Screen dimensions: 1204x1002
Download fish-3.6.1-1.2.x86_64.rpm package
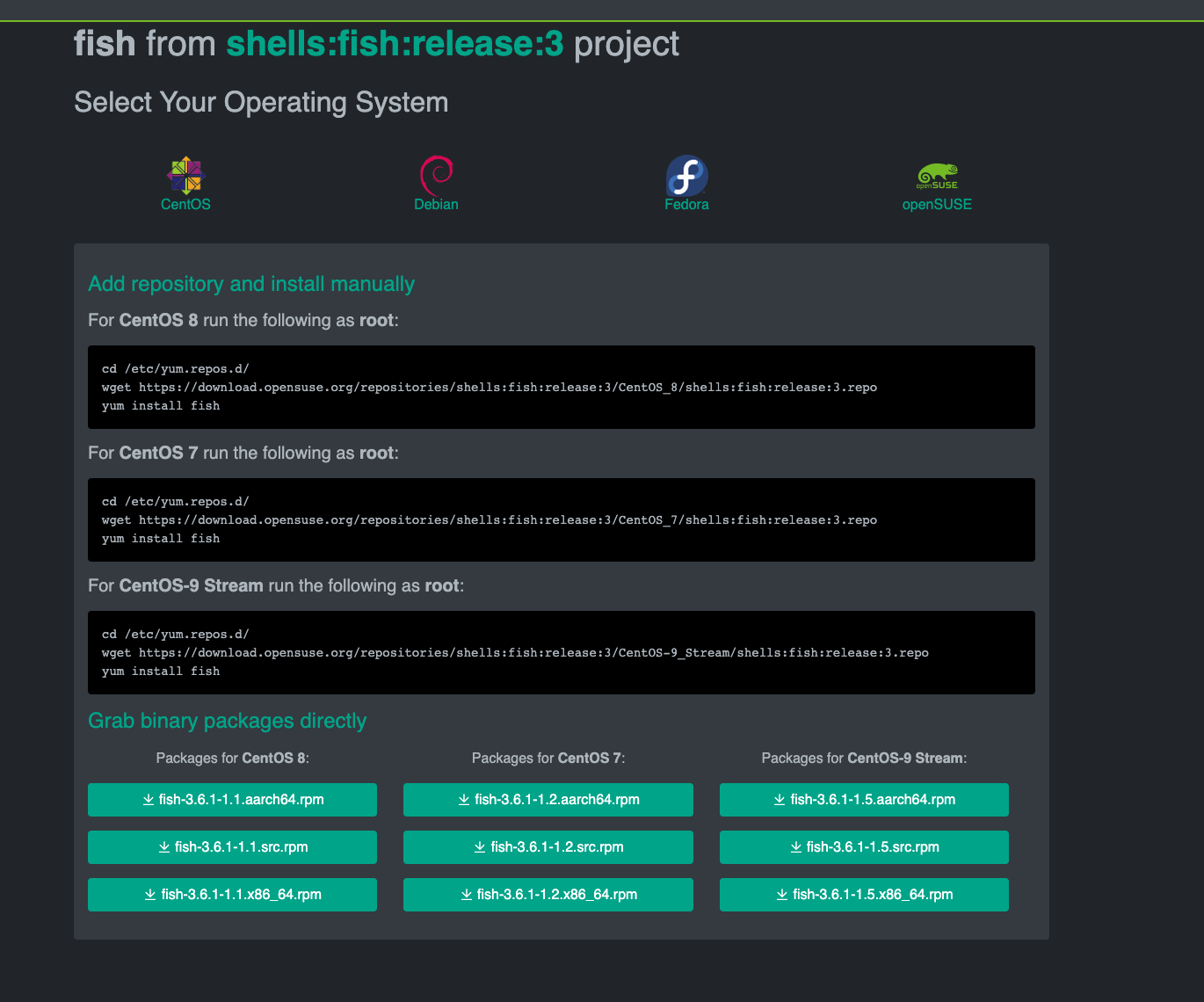point(548,895)
